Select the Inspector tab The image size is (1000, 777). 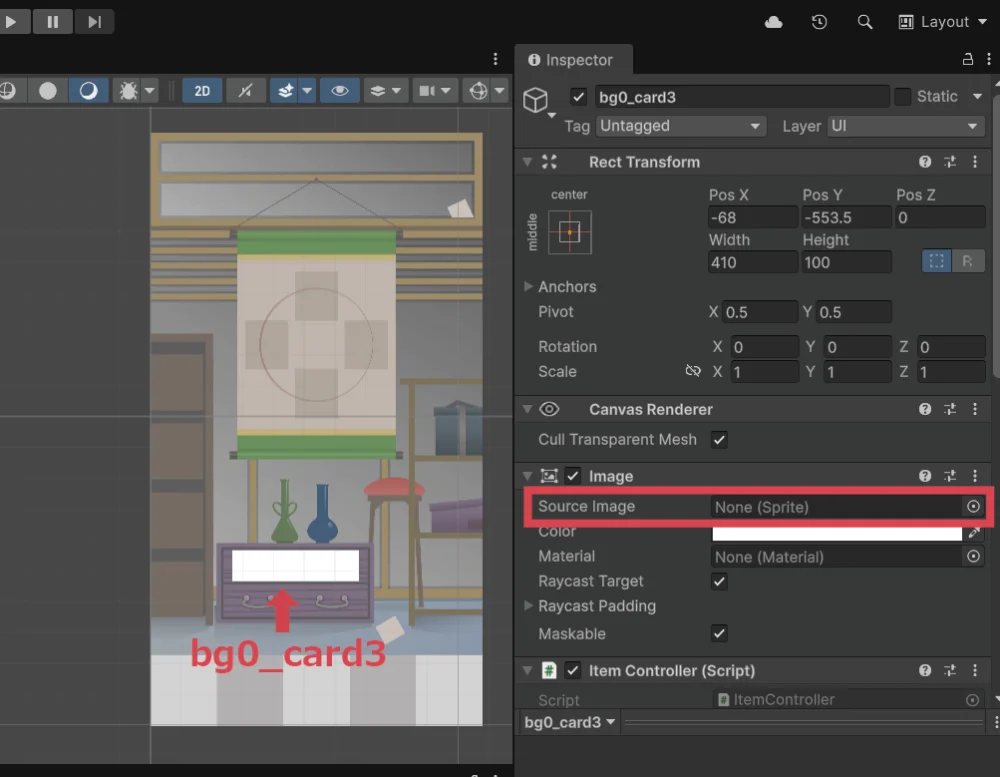coord(570,60)
